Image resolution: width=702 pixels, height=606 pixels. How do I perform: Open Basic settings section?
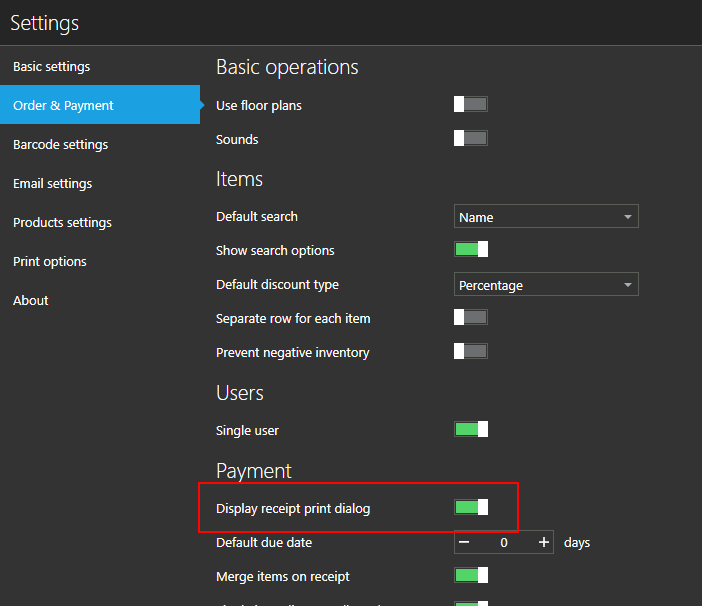[x=52, y=67]
